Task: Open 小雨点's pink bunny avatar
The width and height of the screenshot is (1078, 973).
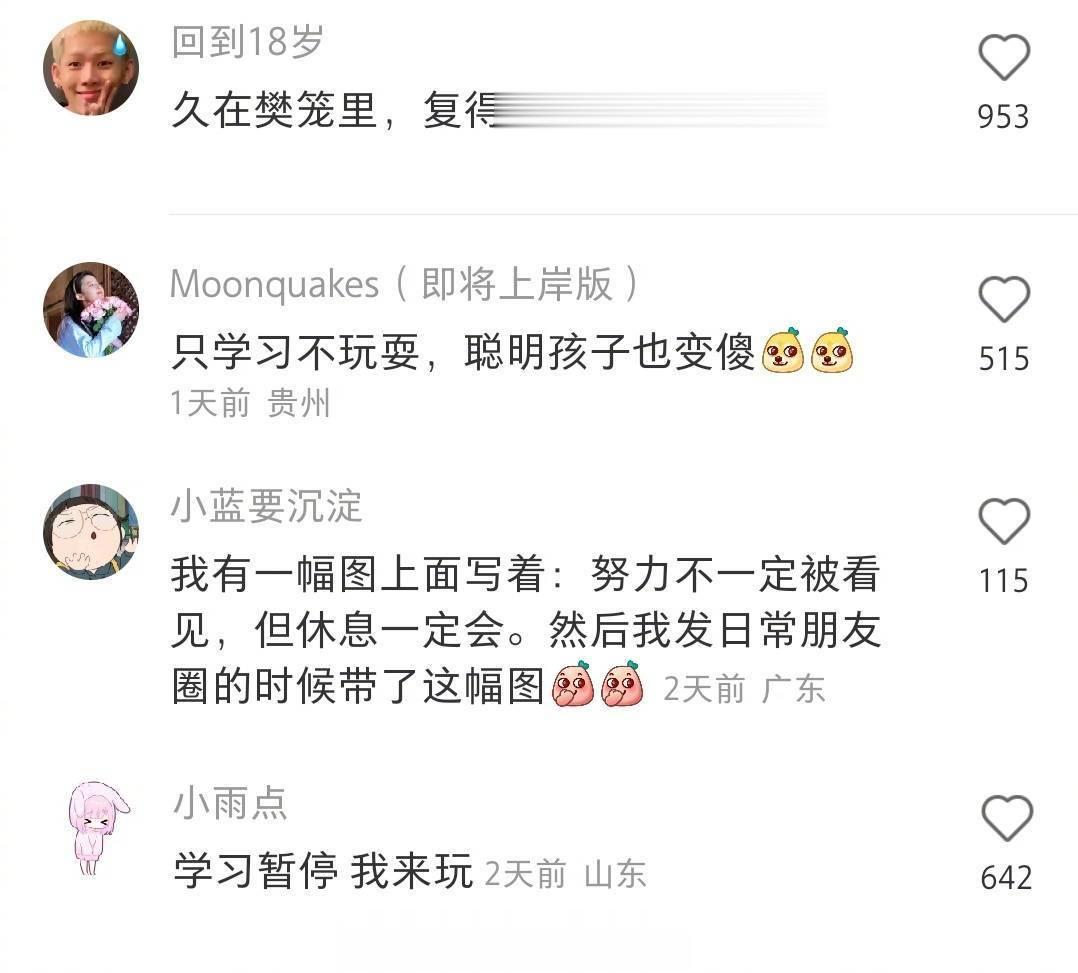Action: click(98, 827)
